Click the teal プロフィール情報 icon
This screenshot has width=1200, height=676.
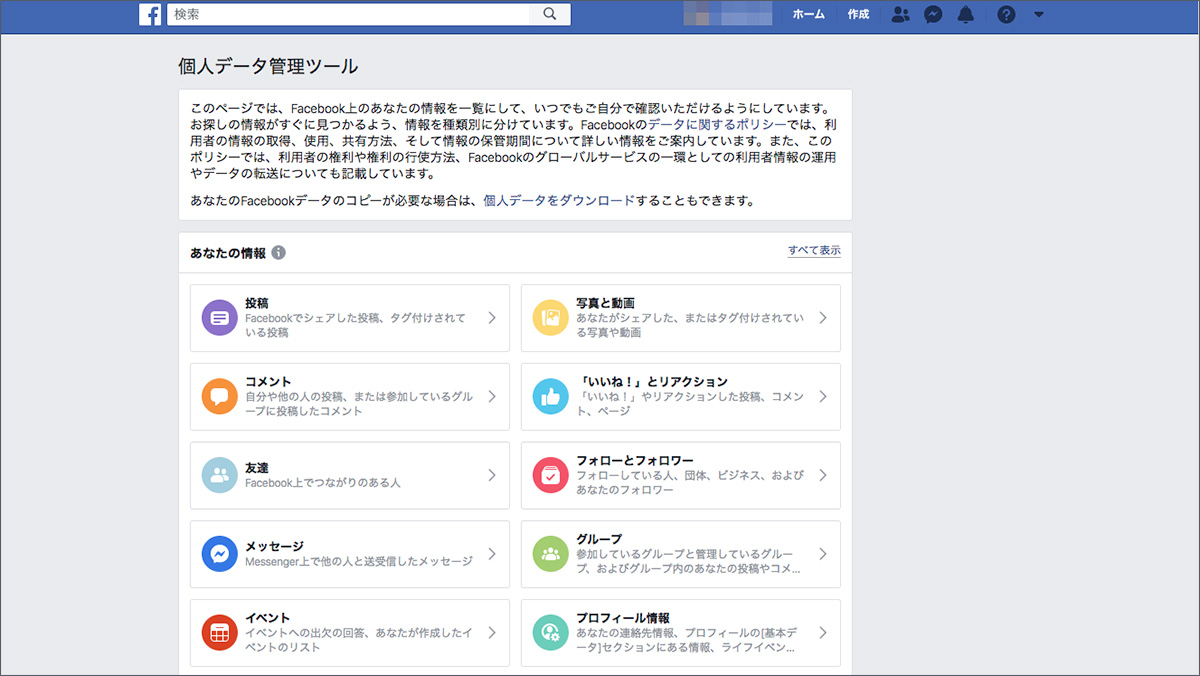[551, 633]
